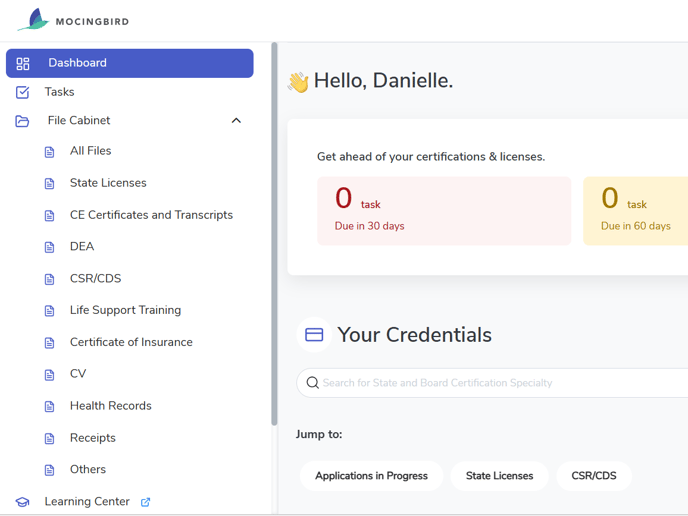The width and height of the screenshot is (688, 516).
Task: Click the 30 days due tasks card
Action: (x=444, y=211)
